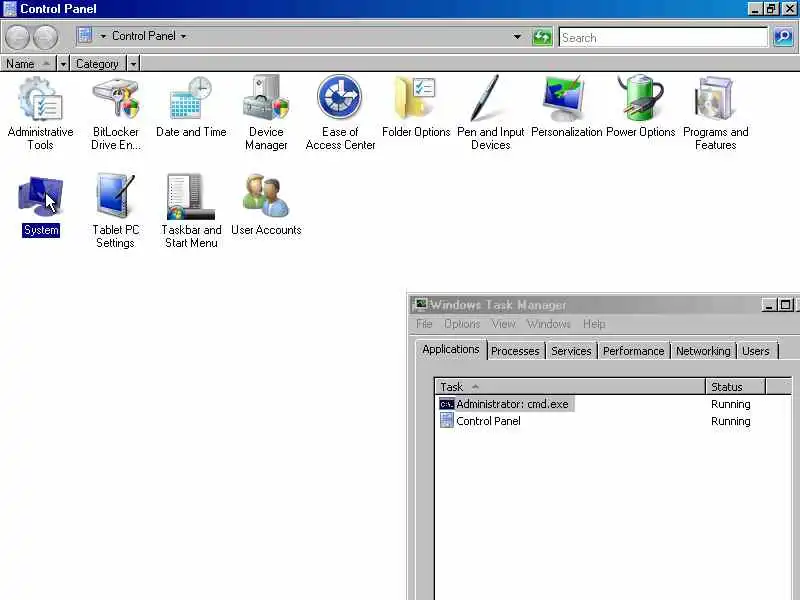Open address bar history dropdown
The image size is (800, 600).
[x=517, y=37]
